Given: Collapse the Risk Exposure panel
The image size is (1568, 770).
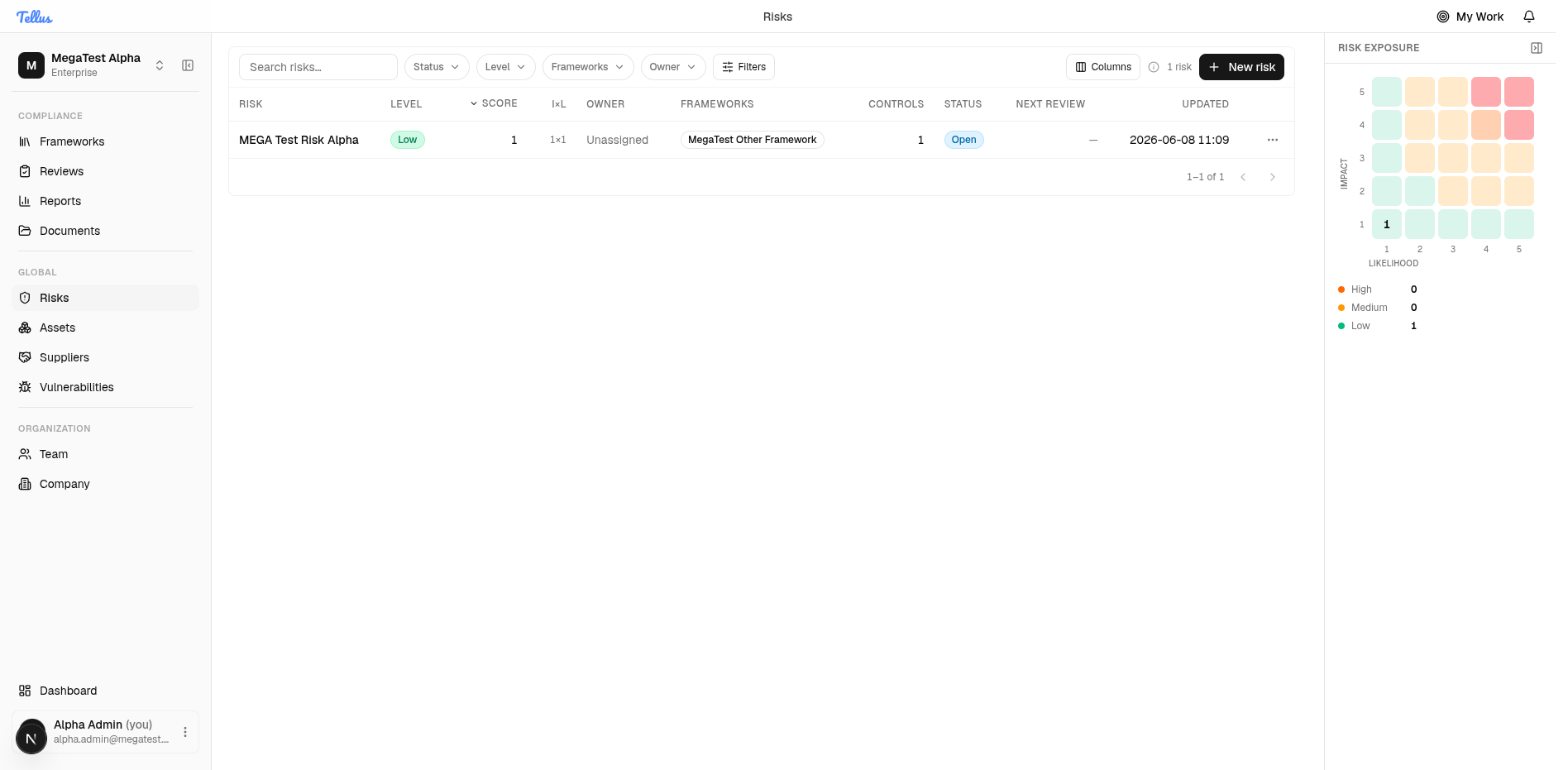Looking at the screenshot, I should coord(1537,48).
